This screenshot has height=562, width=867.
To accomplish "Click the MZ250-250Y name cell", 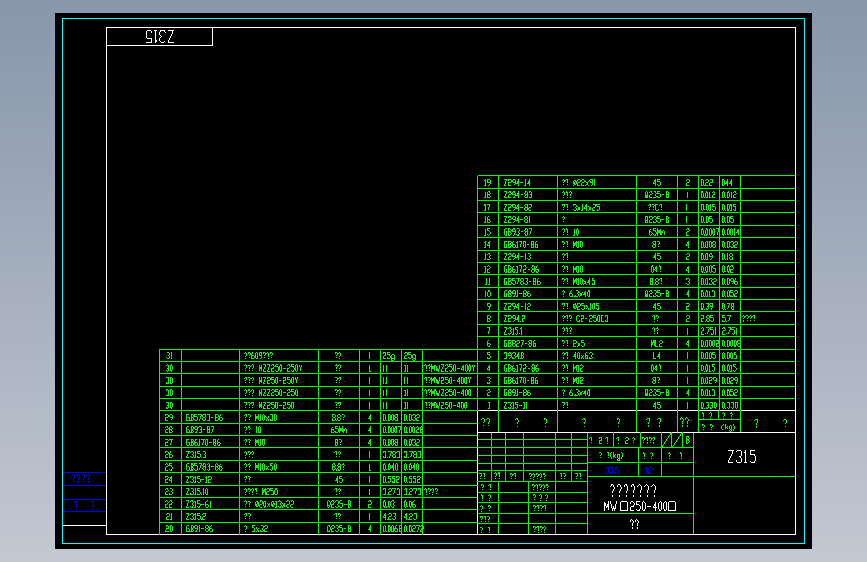I will pyautogui.click(x=278, y=381).
